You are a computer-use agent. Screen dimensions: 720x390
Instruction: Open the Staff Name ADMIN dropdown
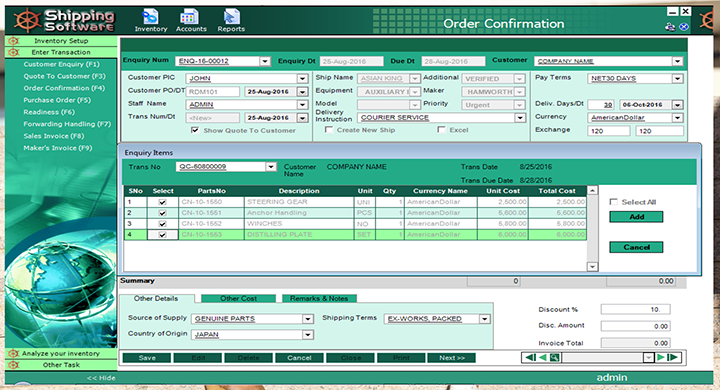pos(302,105)
